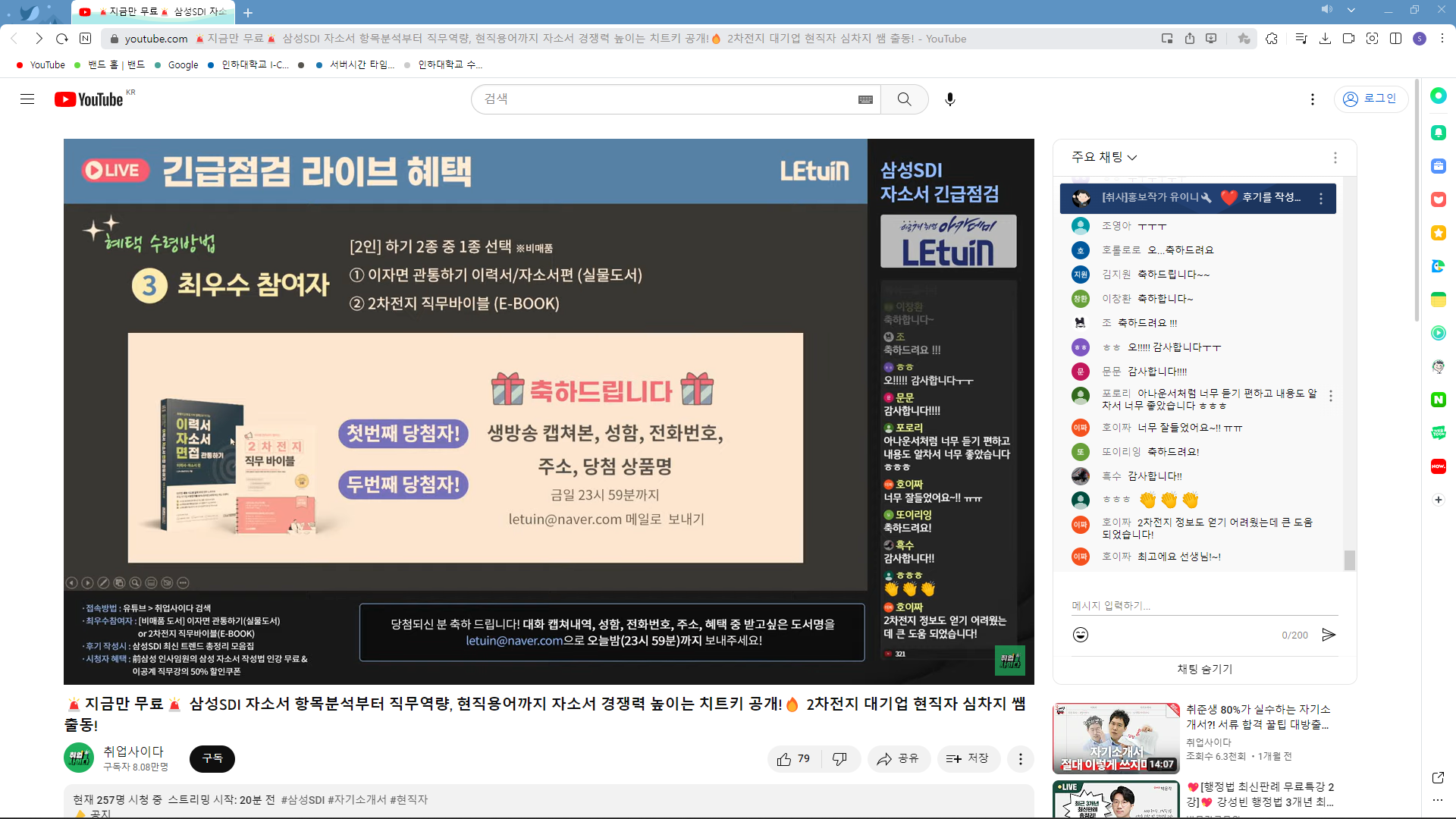Toggle the browser split sidebar view
Viewport: 1456px width, 819px height.
(x=1395, y=39)
